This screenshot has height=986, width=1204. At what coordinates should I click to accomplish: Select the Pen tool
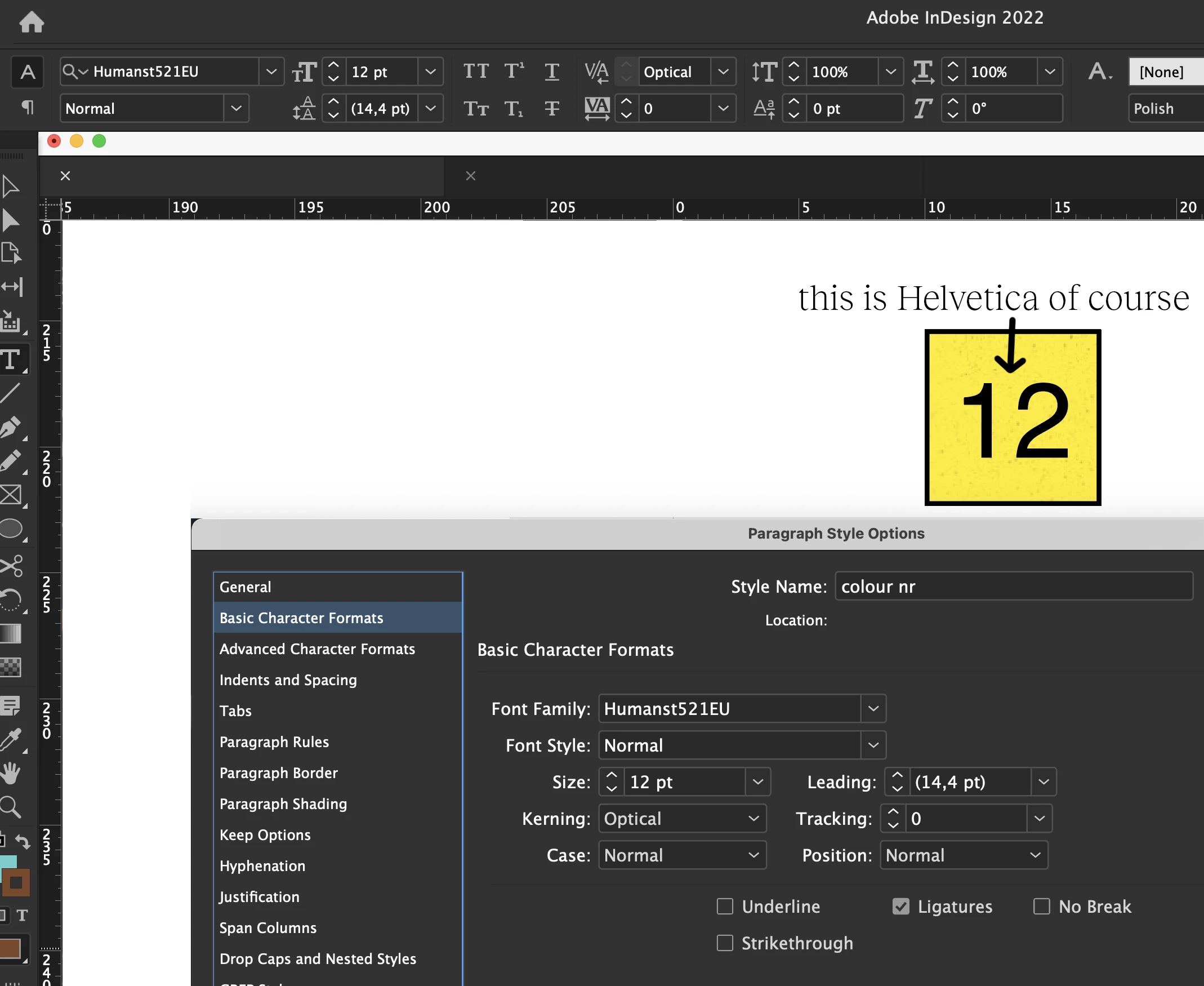pos(10,427)
